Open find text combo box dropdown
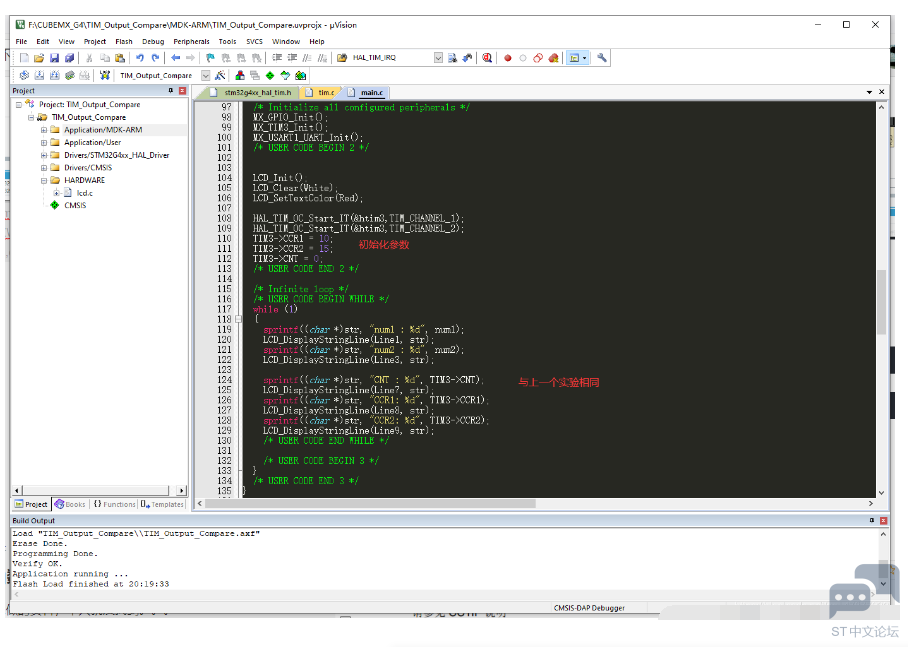Image resolution: width=908 pixels, height=647 pixels. point(438,58)
